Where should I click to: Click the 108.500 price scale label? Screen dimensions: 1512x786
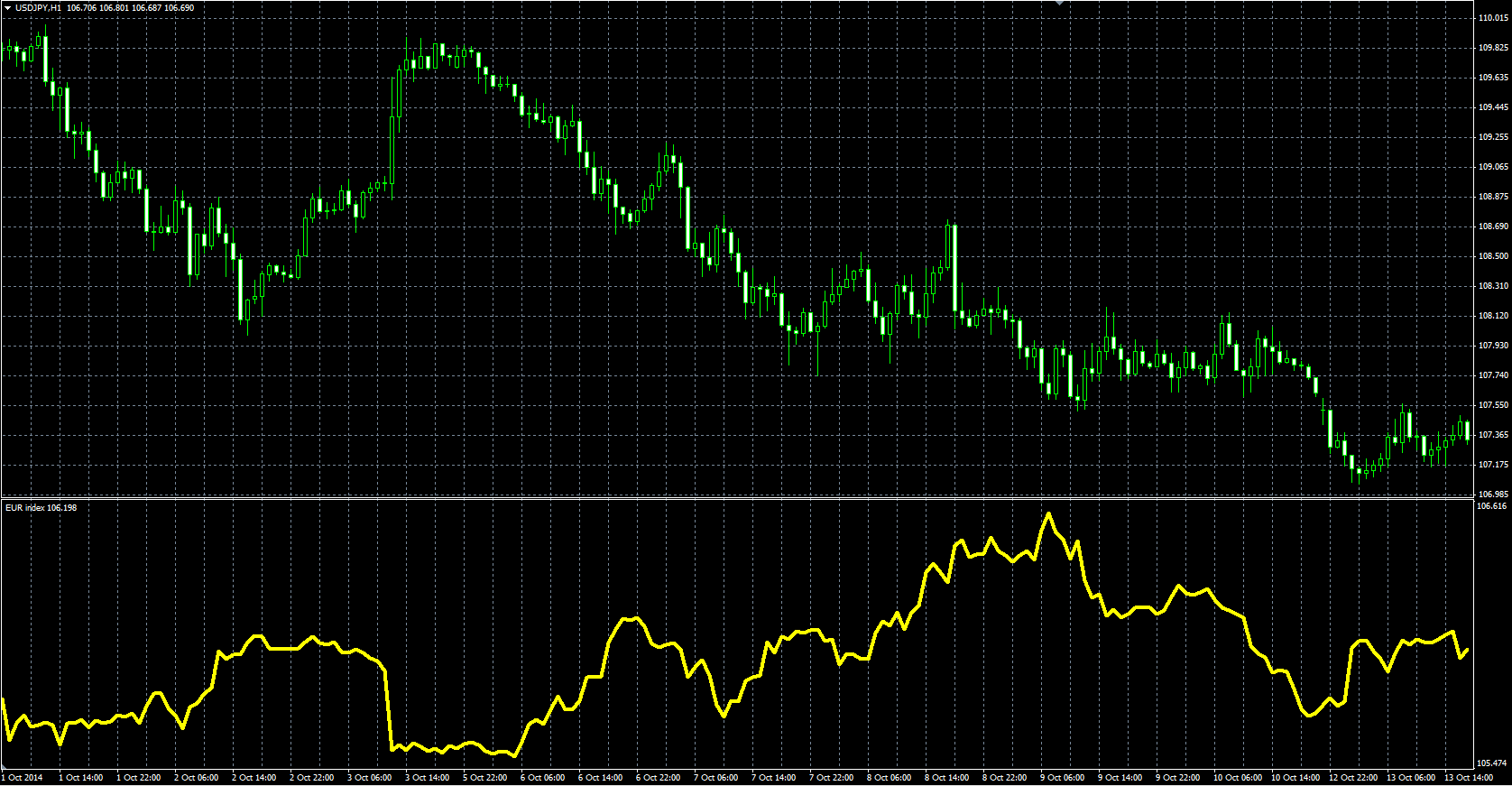click(x=1493, y=256)
